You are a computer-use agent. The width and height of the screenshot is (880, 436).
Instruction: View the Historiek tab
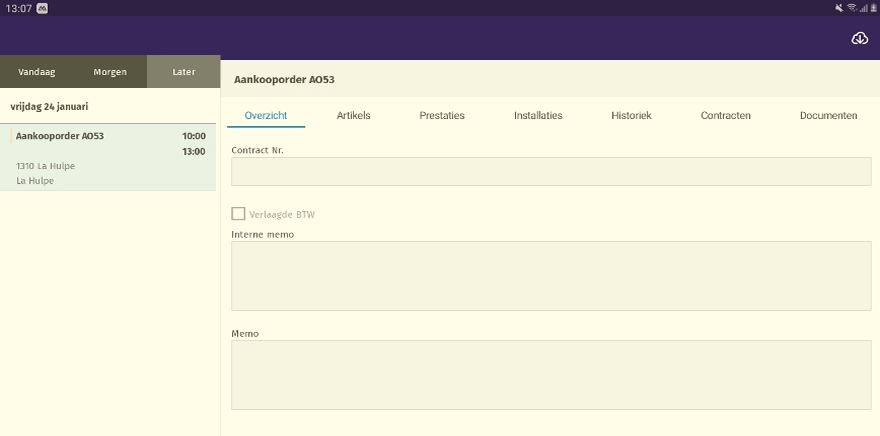click(x=631, y=115)
